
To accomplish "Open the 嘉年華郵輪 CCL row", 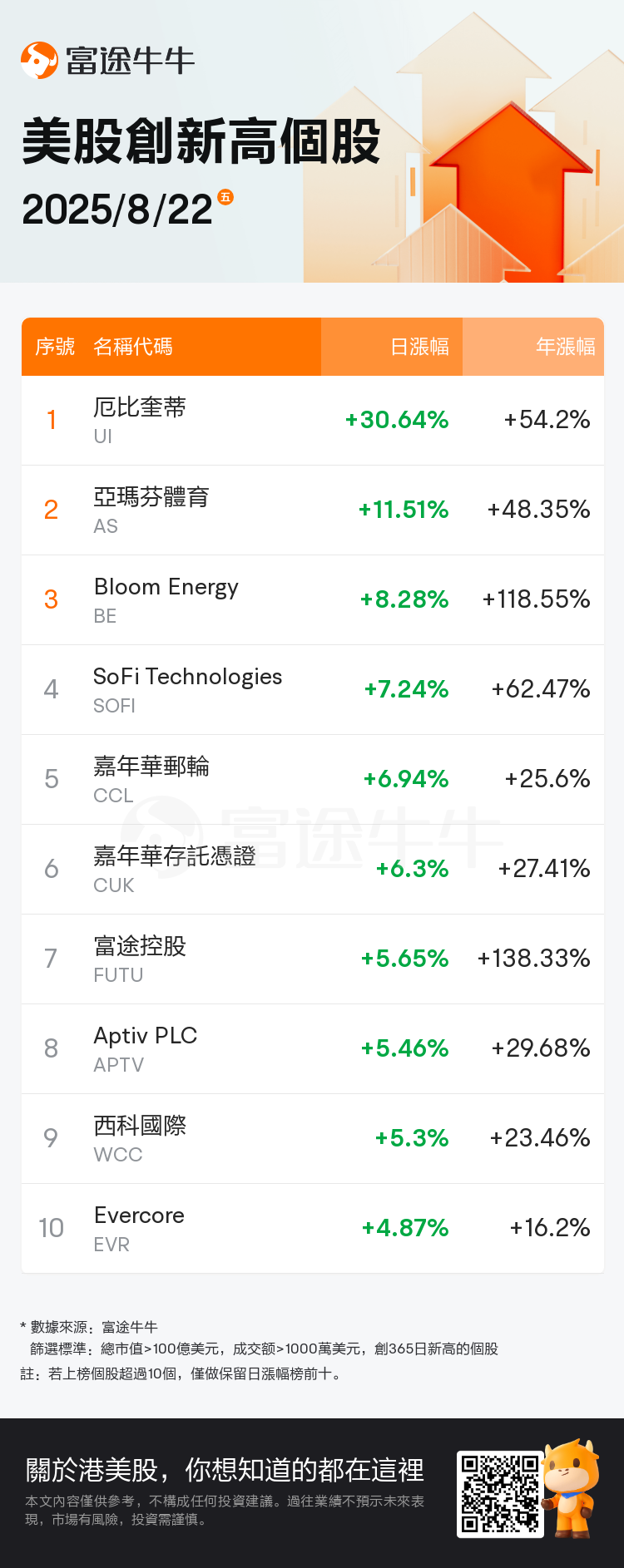I will point(313,780).
